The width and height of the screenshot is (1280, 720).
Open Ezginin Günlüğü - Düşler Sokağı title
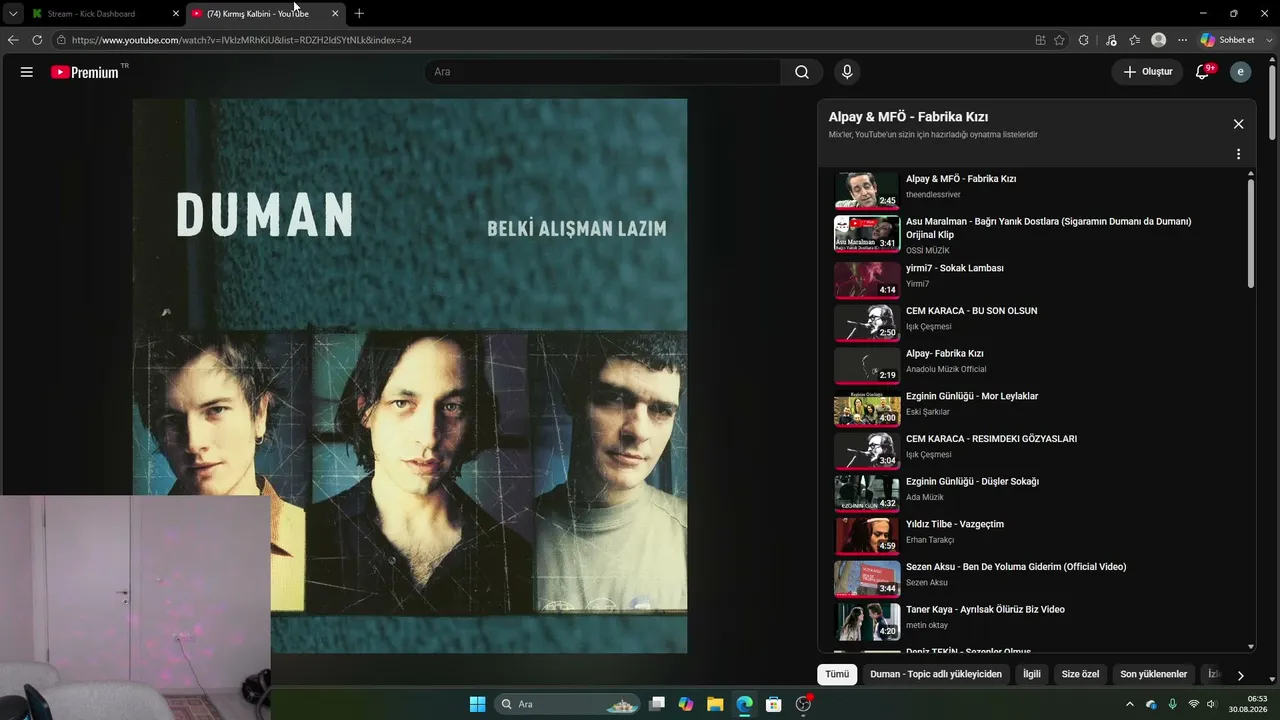972,481
